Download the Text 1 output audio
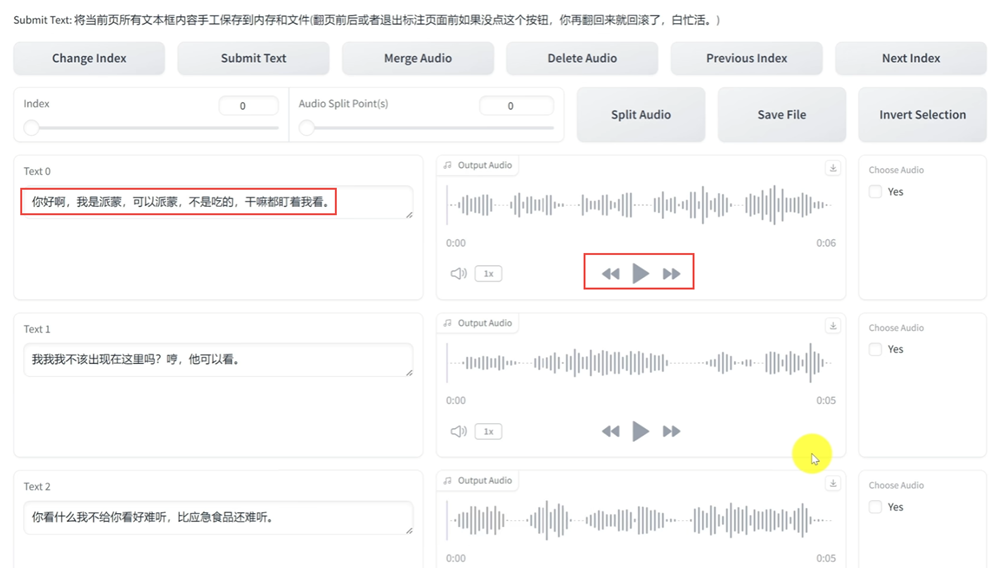This screenshot has height=568, width=1000. pos(832,326)
